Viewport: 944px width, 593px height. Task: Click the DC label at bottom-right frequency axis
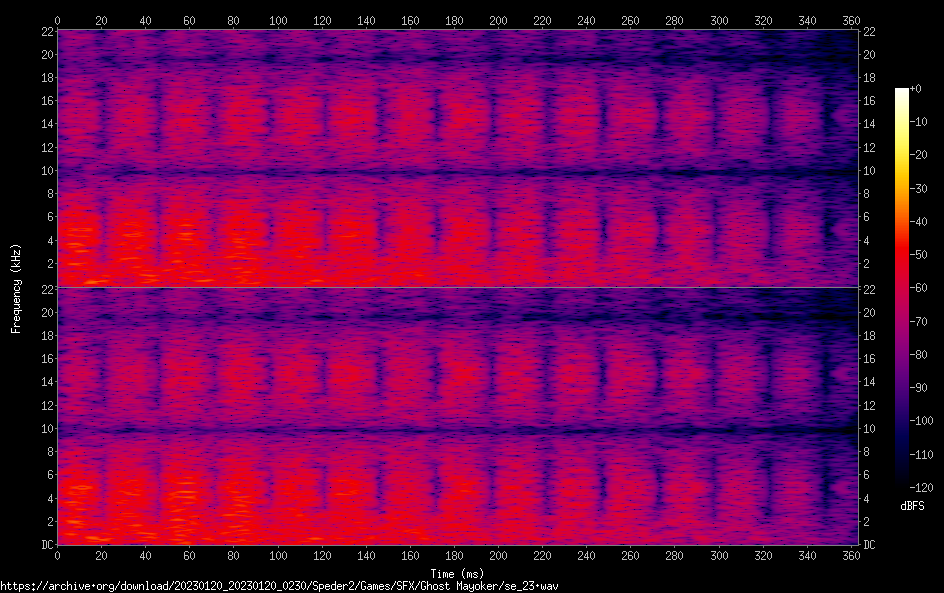tap(870, 545)
